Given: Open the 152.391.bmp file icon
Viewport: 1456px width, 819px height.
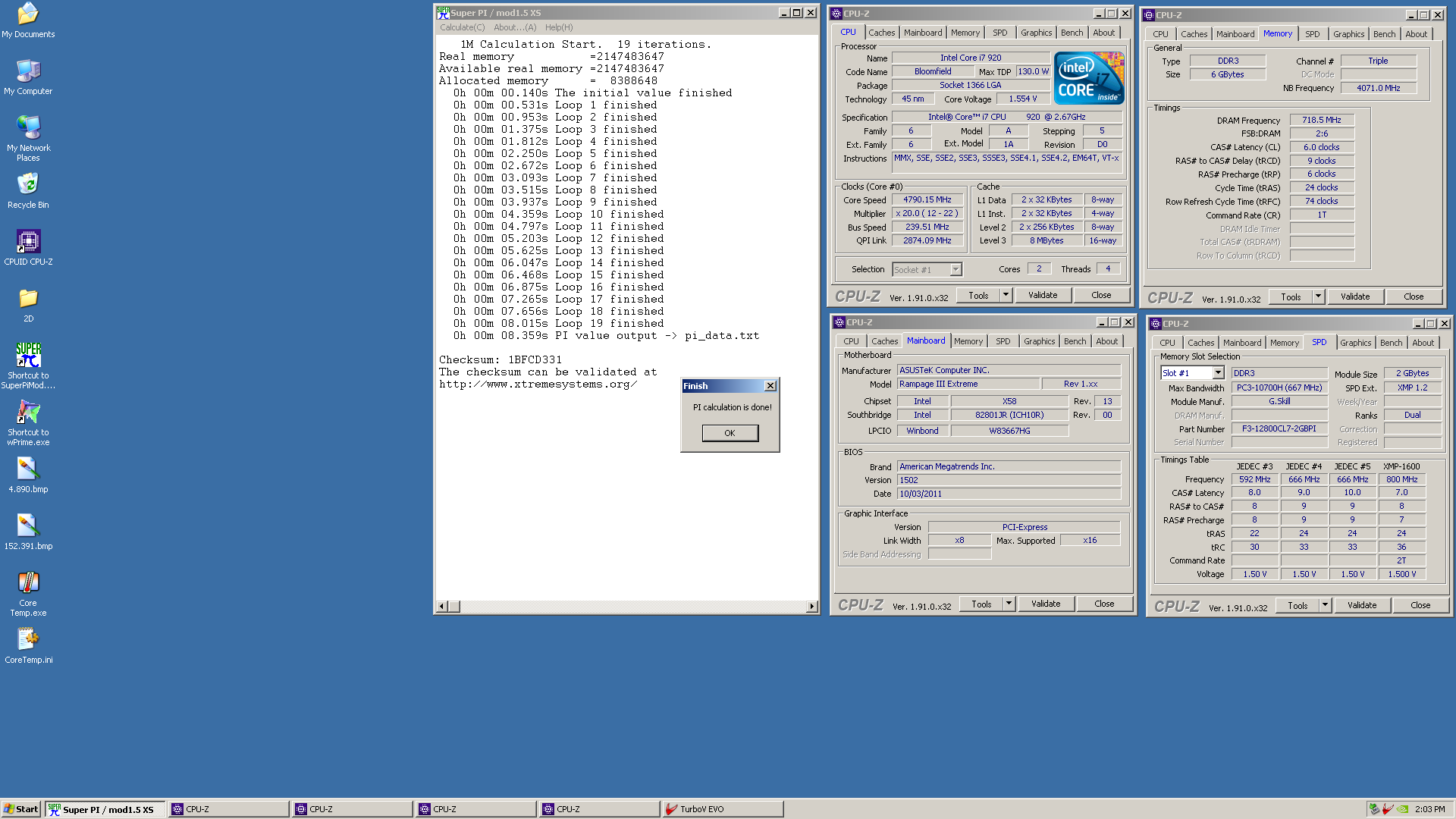Looking at the screenshot, I should point(28,532).
